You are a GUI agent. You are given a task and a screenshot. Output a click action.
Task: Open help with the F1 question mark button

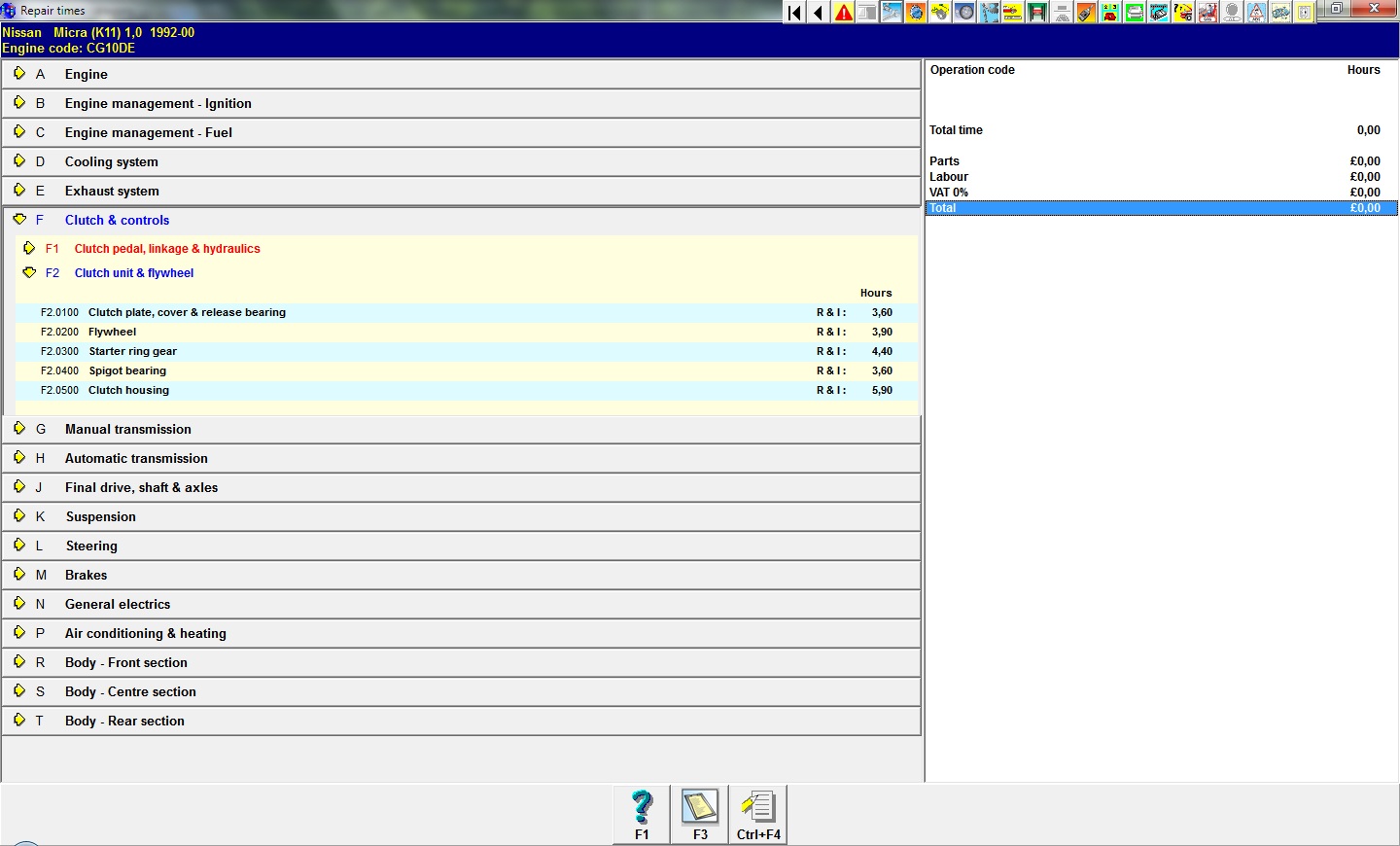[642, 815]
